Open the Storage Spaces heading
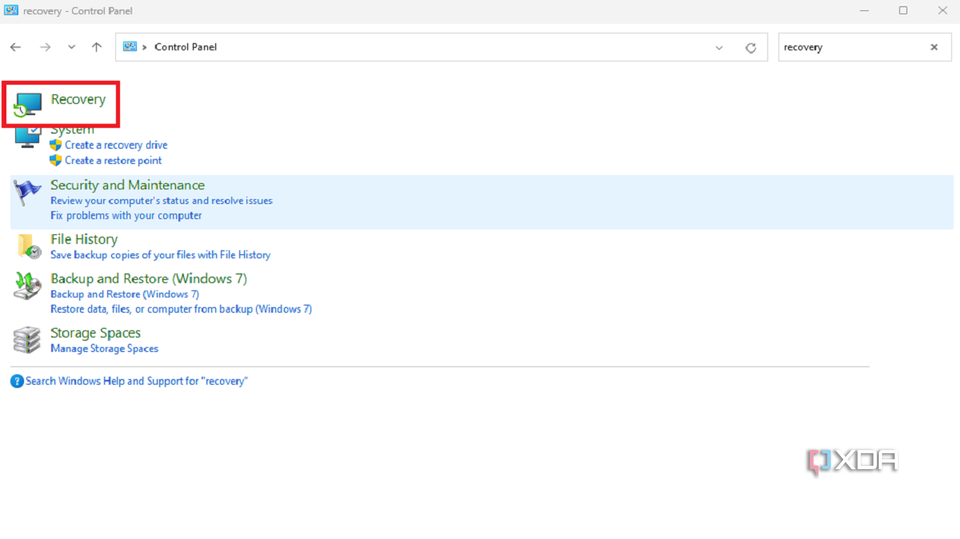 pos(96,333)
